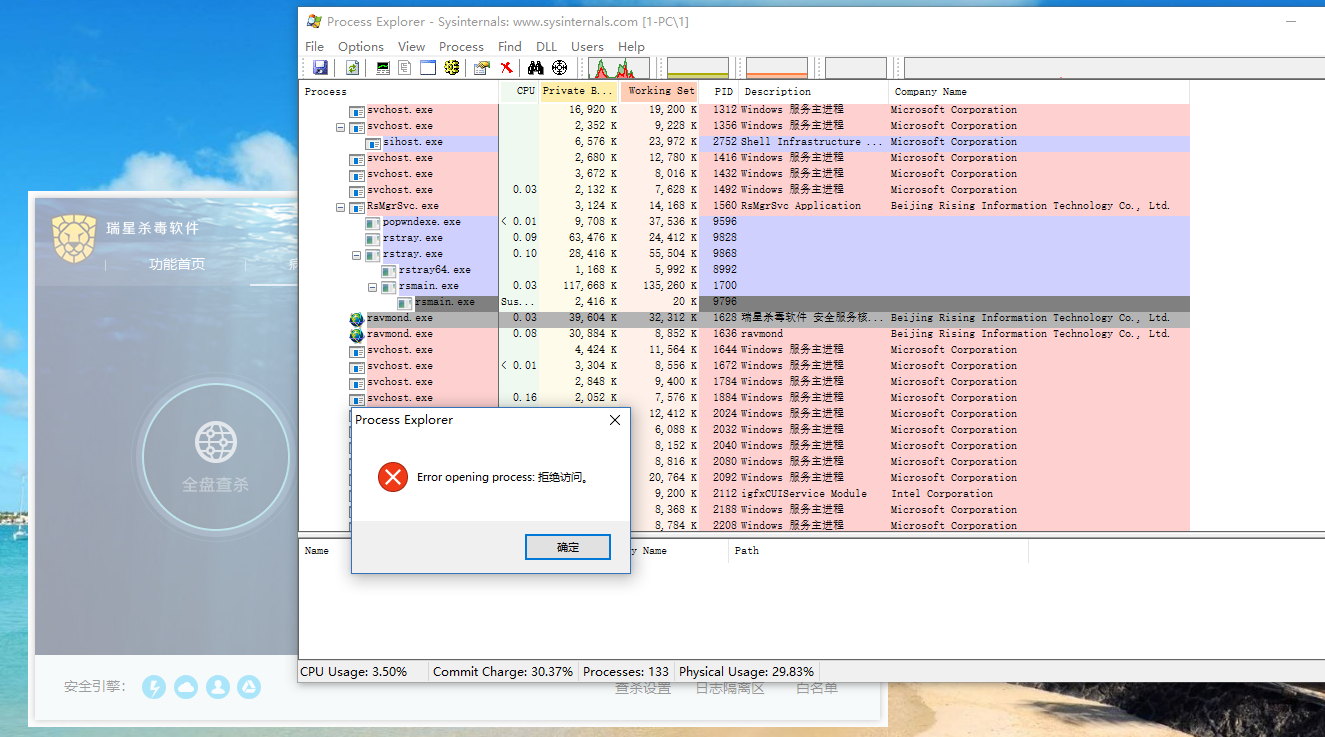Open the View menu
This screenshot has width=1325, height=737.
(x=412, y=47)
